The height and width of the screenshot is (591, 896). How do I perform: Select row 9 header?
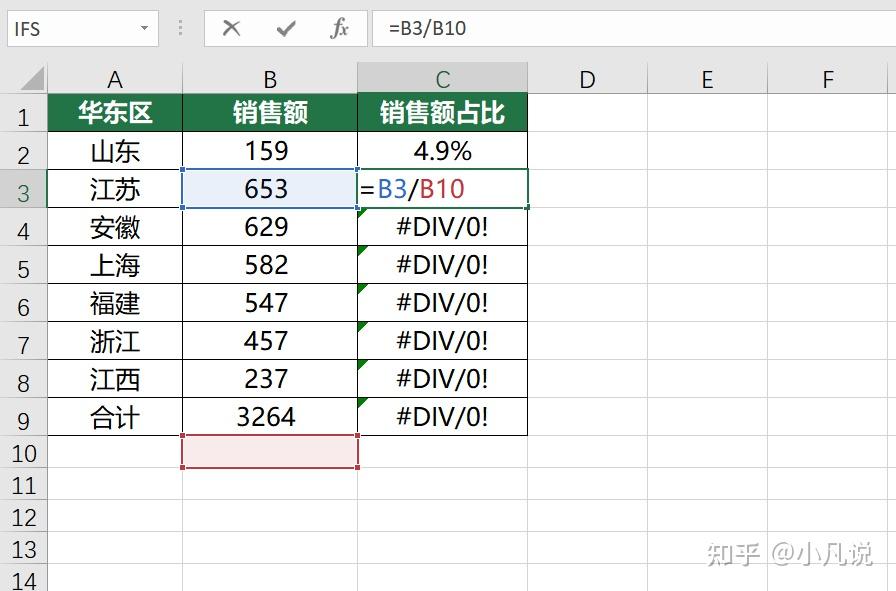tap(23, 417)
